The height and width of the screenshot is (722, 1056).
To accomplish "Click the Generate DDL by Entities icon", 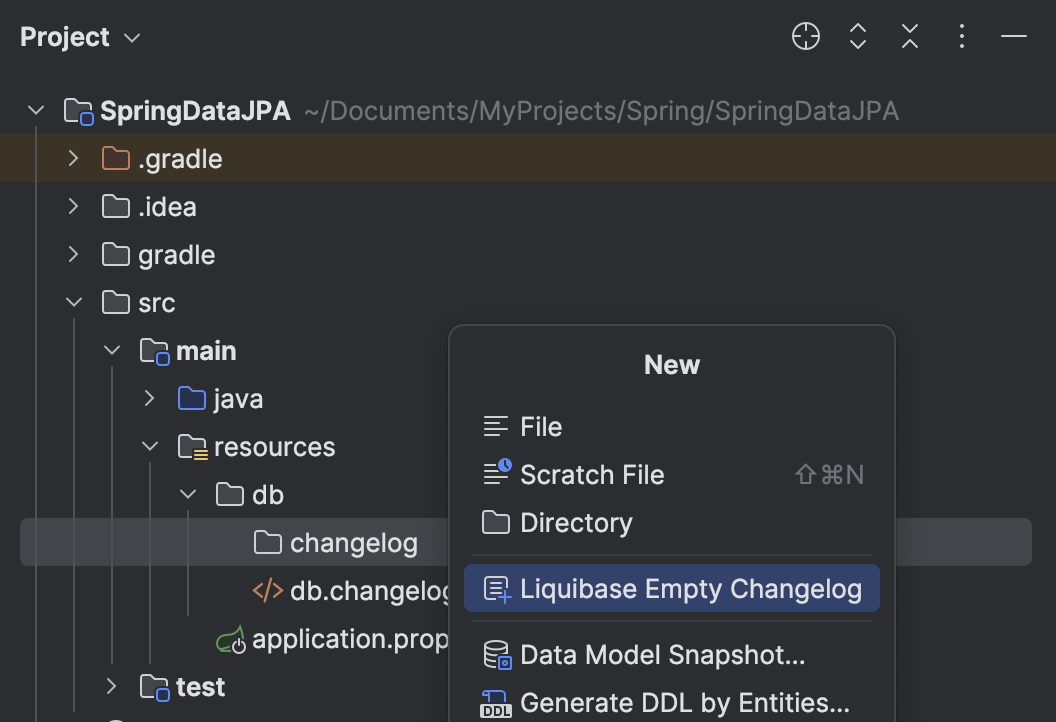I will coord(497,704).
